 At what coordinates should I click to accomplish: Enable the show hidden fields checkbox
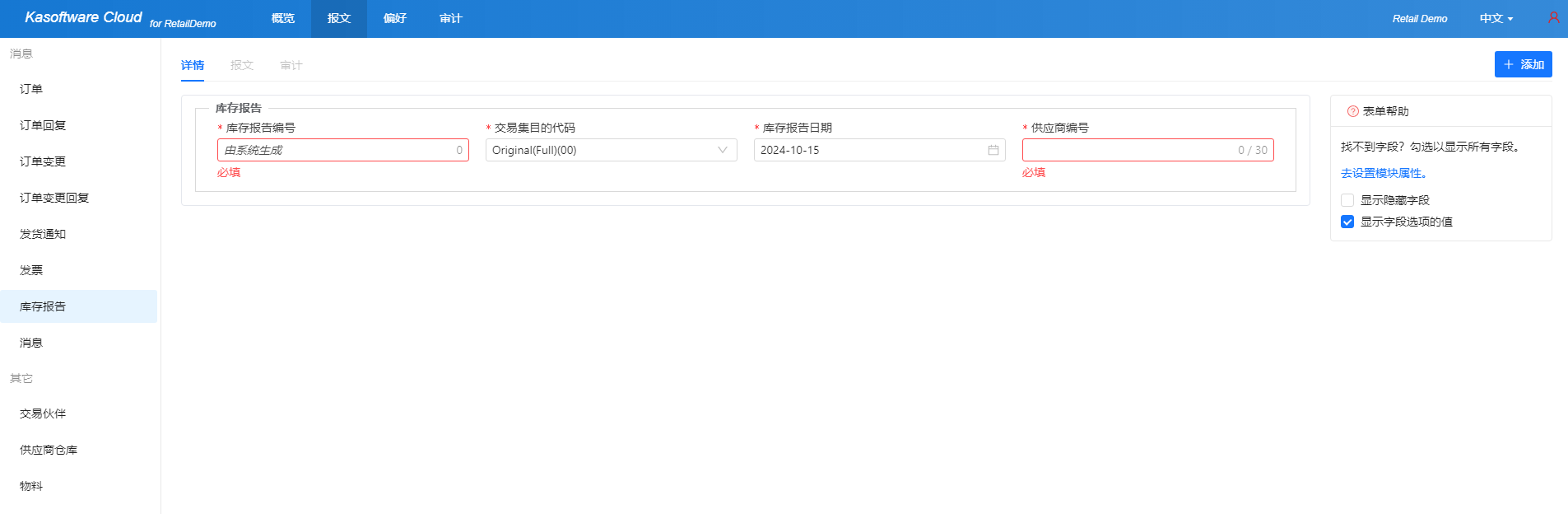point(1347,200)
